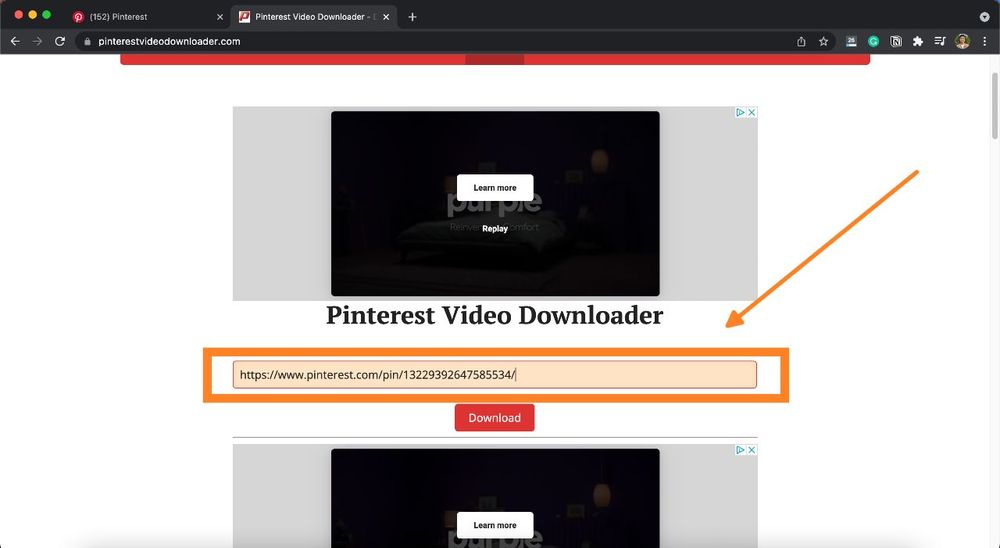Open the Extensions puzzle-piece menu
The width and height of the screenshot is (1000, 548).
coord(918,41)
